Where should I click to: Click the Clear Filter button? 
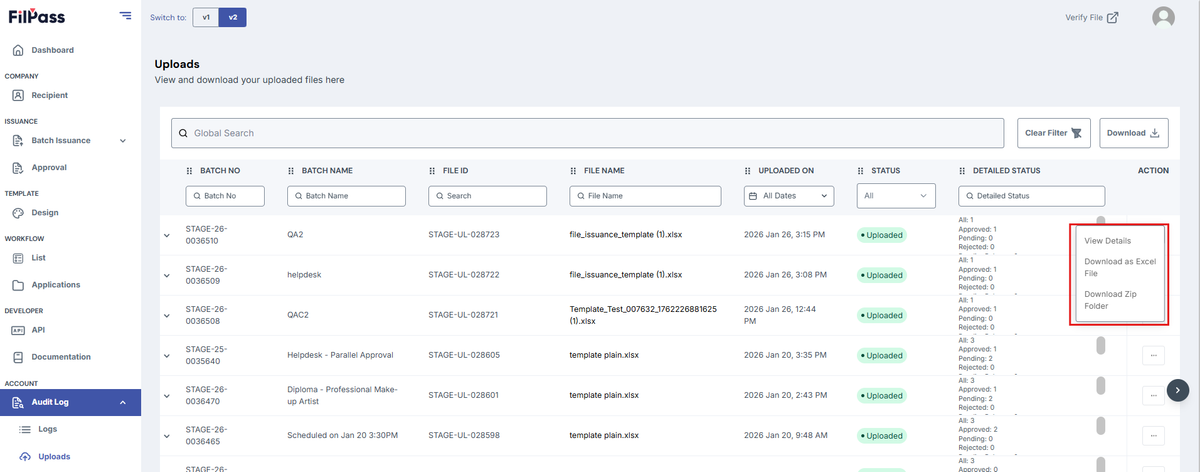coord(1055,133)
